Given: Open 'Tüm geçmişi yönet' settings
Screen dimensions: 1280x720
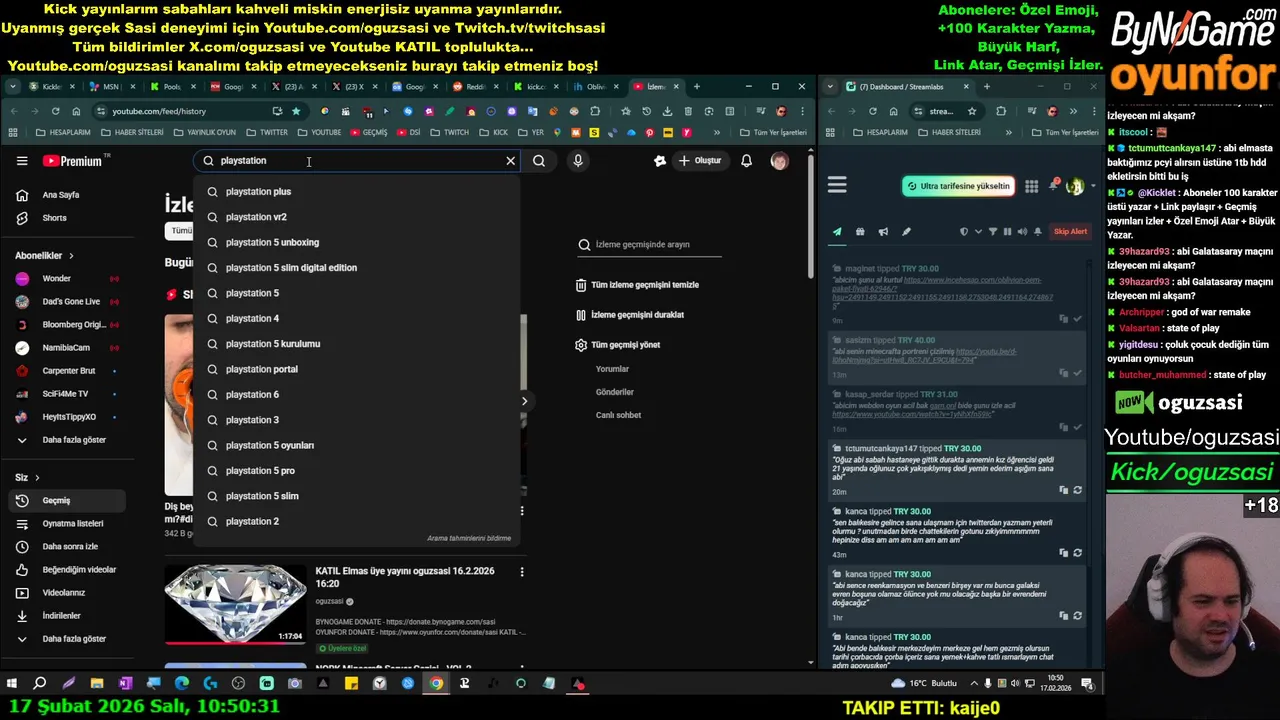Looking at the screenshot, I should (618, 345).
